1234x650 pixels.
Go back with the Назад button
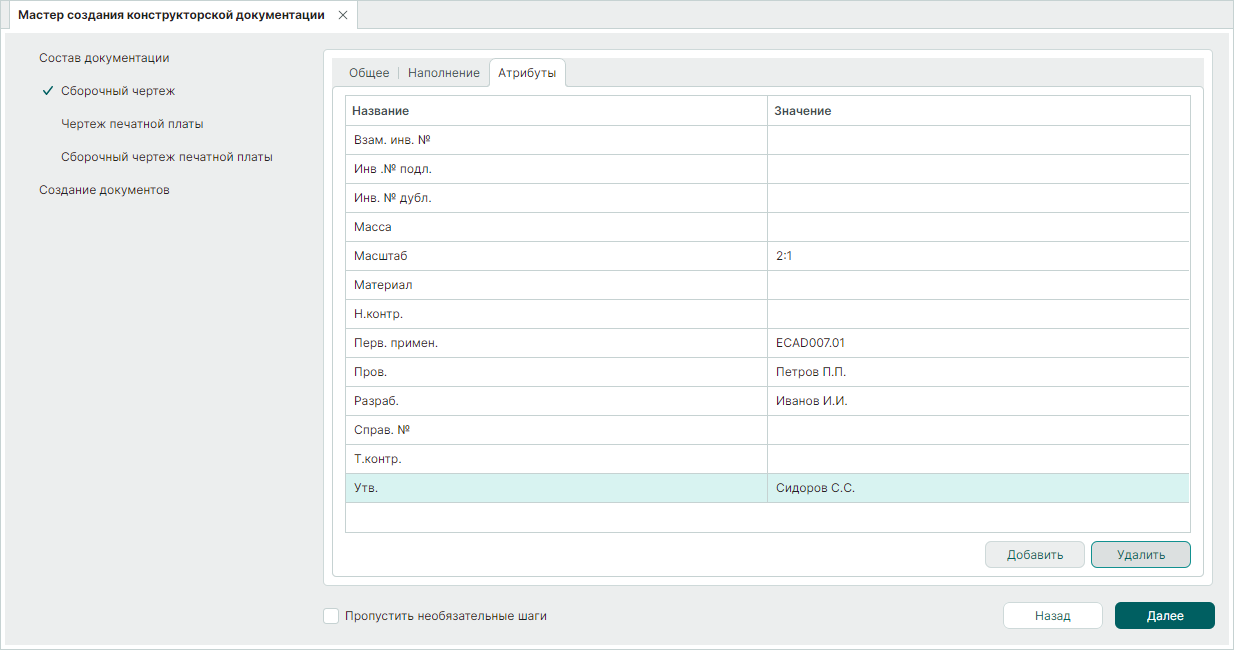coord(1052,616)
